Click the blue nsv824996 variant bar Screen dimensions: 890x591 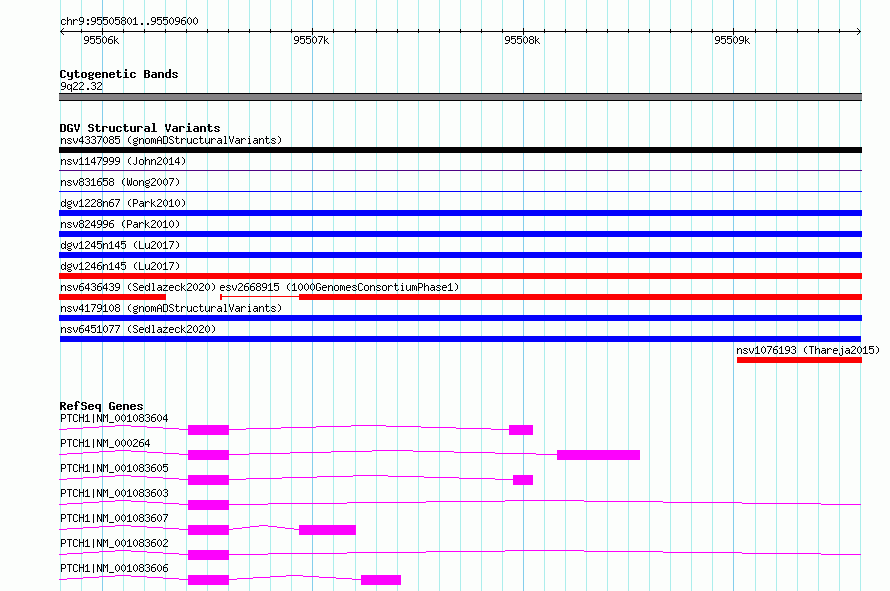pos(460,234)
